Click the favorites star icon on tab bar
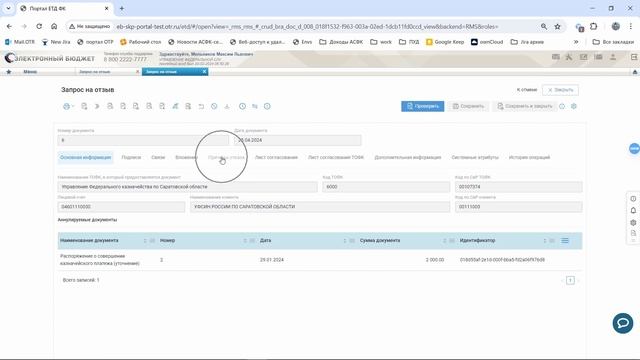Viewport: 640px width, 360px height. click(x=9, y=72)
